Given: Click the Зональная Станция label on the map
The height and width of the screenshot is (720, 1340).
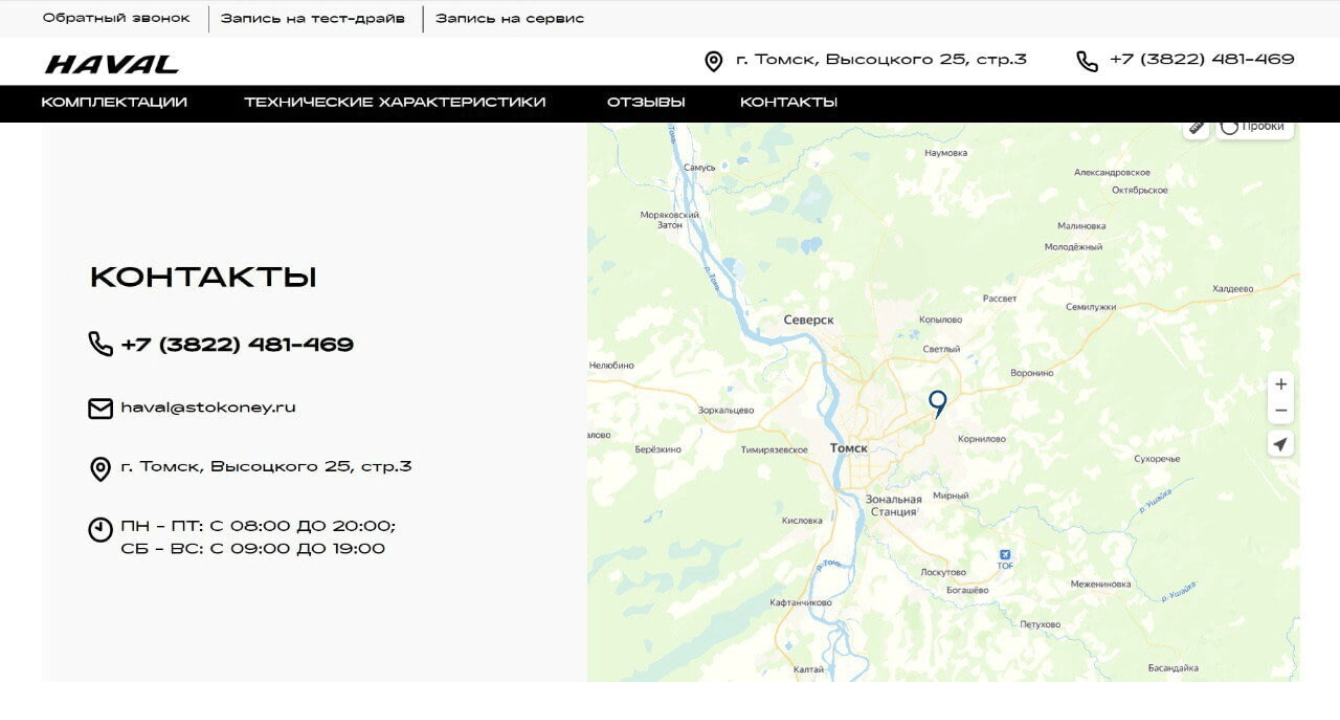Looking at the screenshot, I should pyautogui.click(x=893, y=506).
